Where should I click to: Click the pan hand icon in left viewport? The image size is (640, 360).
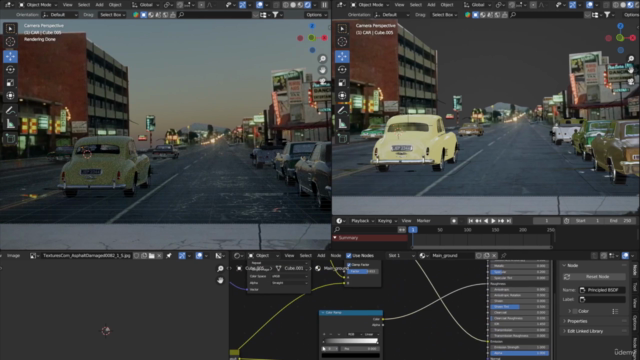click(x=322, y=70)
